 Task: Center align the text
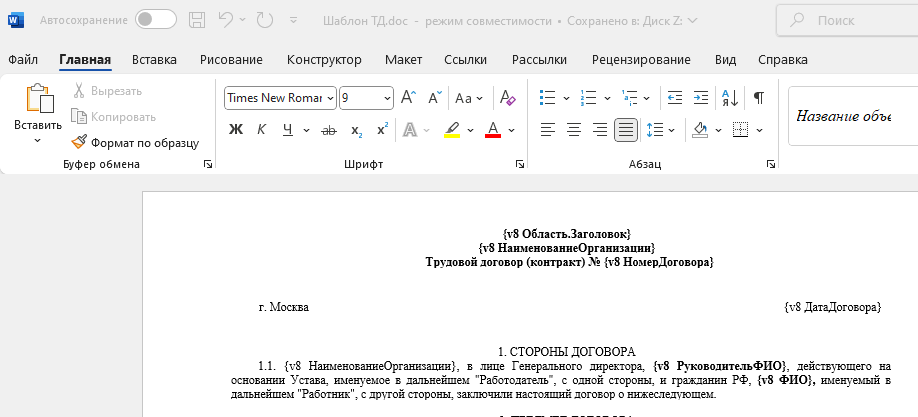coord(574,130)
